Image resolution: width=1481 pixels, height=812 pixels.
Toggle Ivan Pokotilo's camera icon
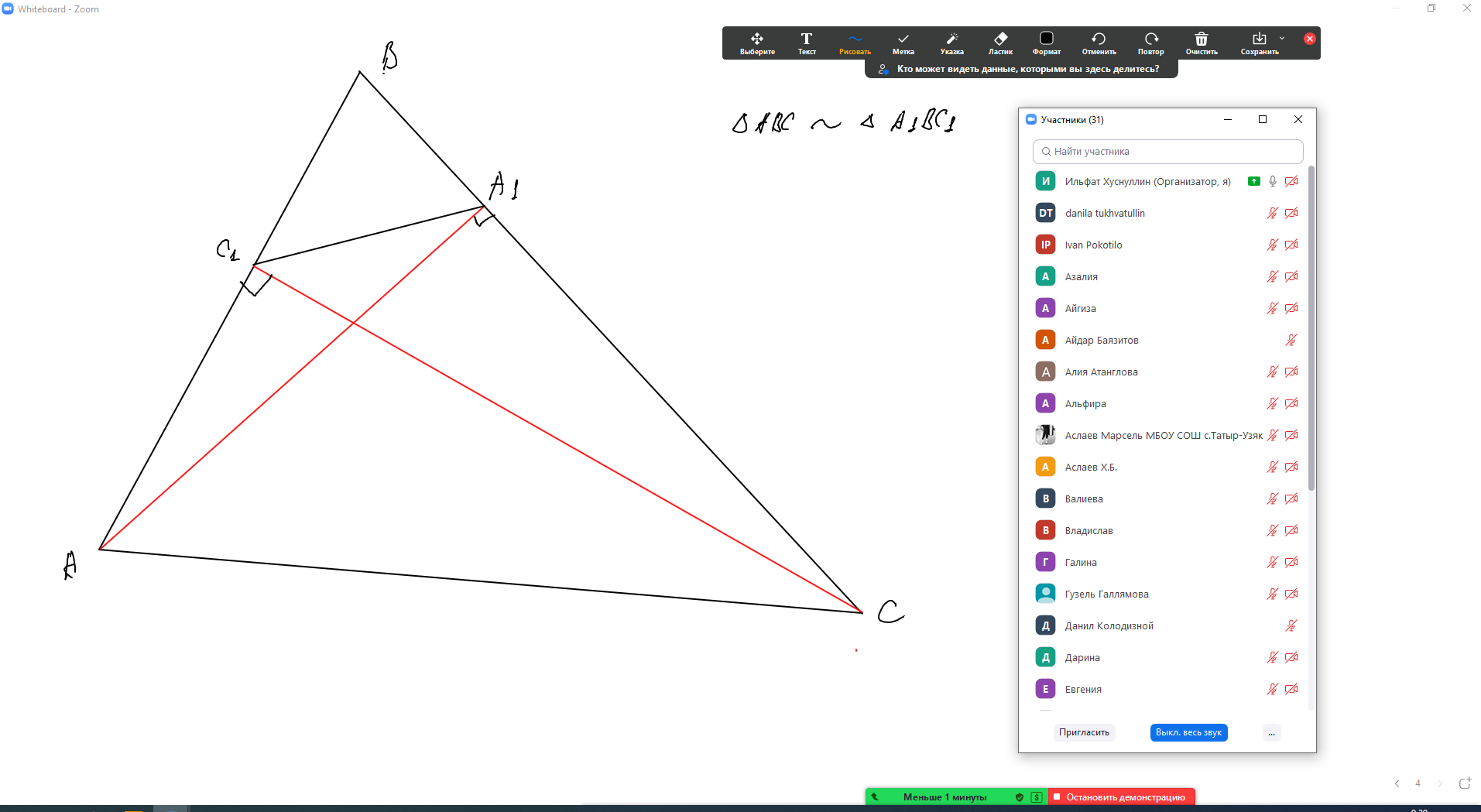1291,245
